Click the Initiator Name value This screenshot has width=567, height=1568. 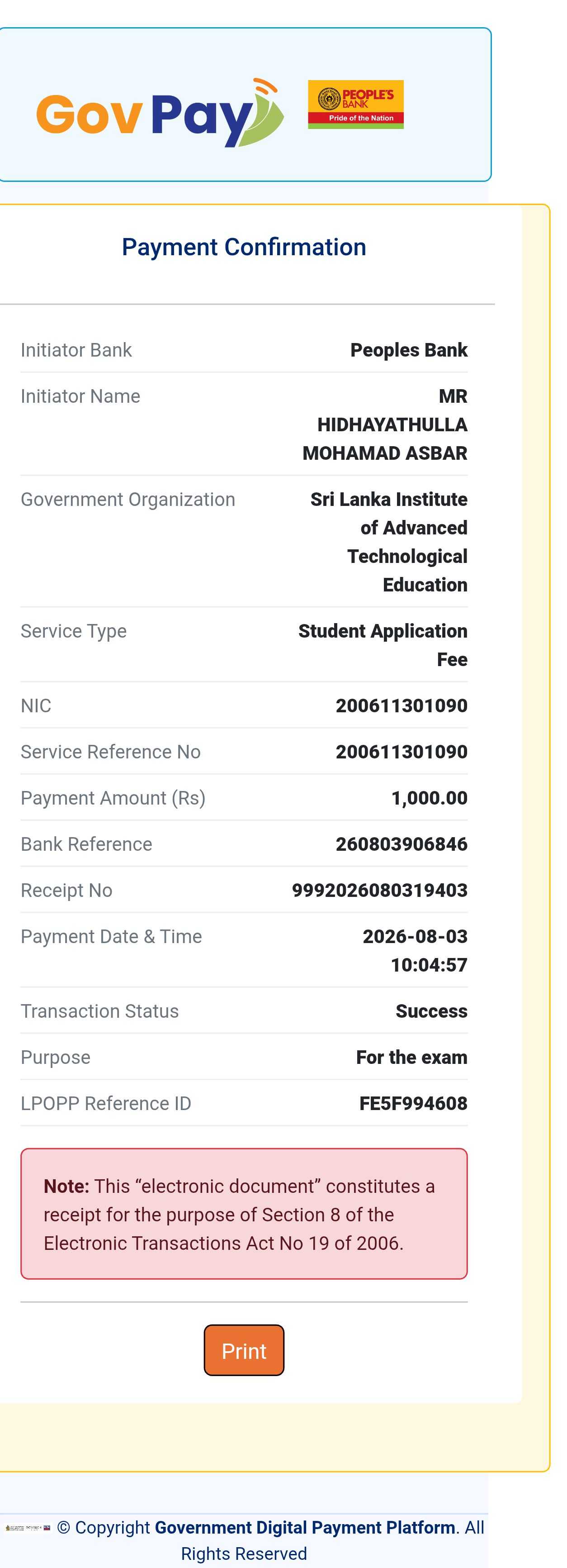coord(385,424)
